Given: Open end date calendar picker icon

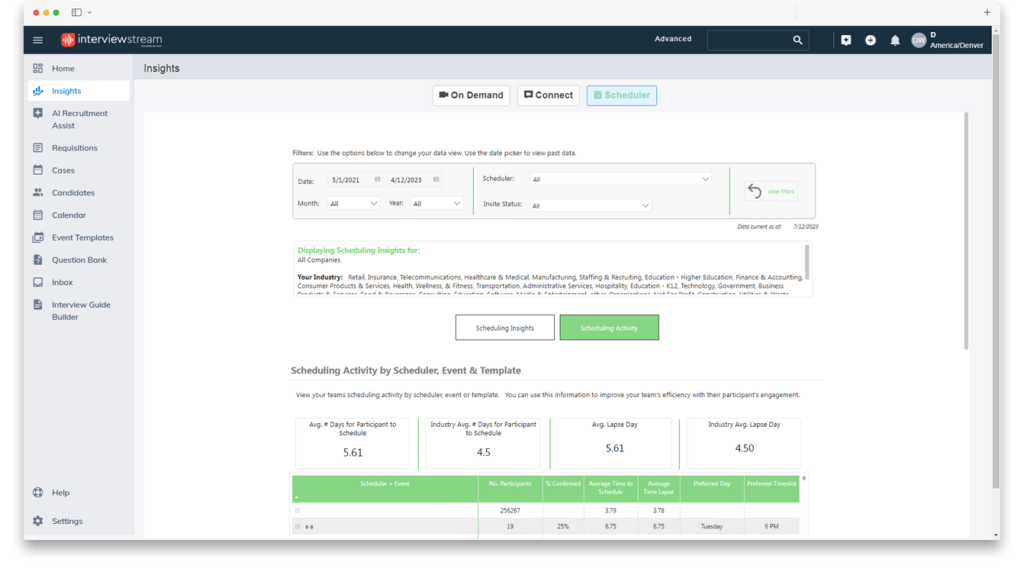Looking at the screenshot, I should coord(436,180).
